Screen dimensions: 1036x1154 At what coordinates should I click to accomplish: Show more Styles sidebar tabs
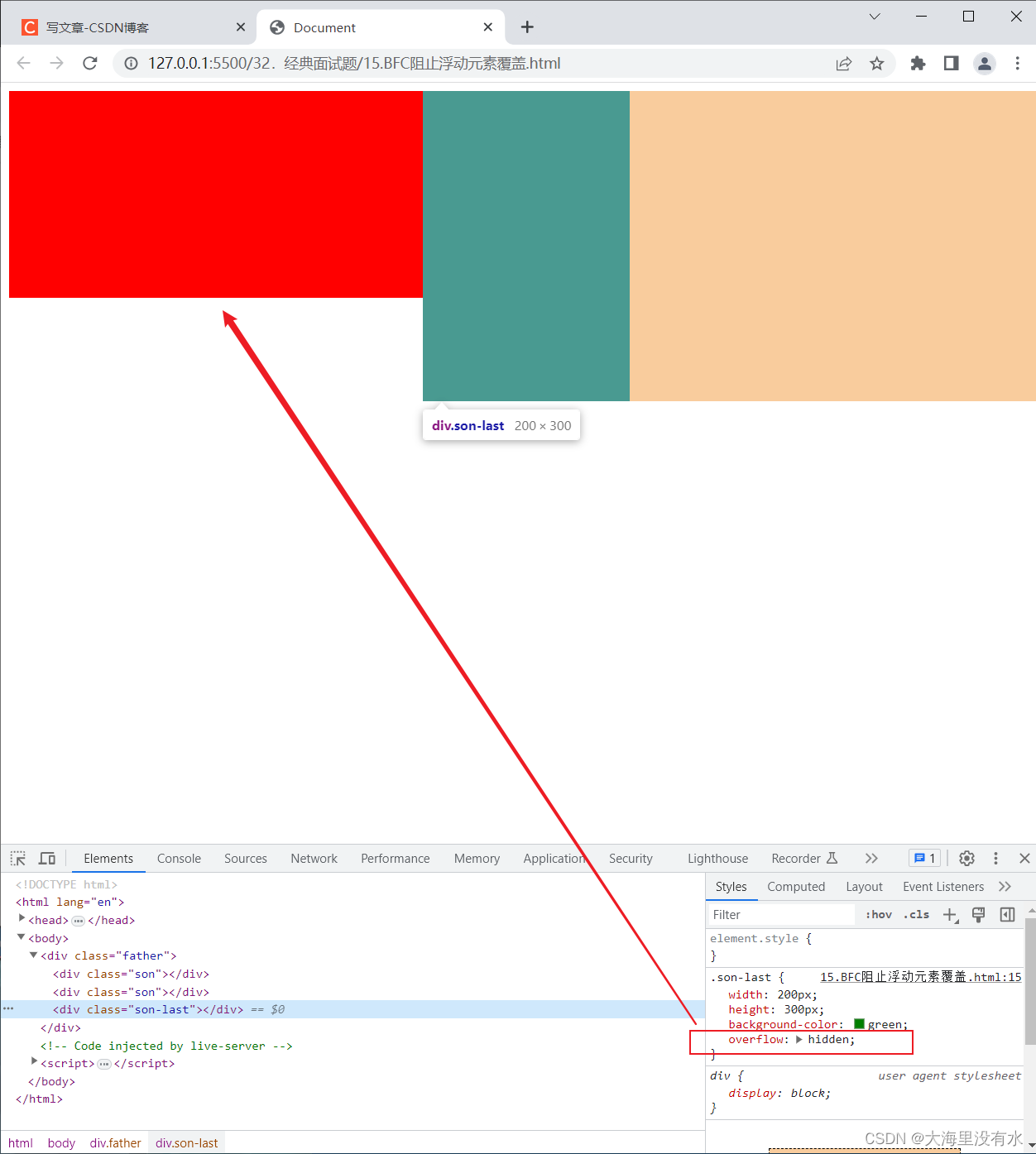pos(1005,887)
